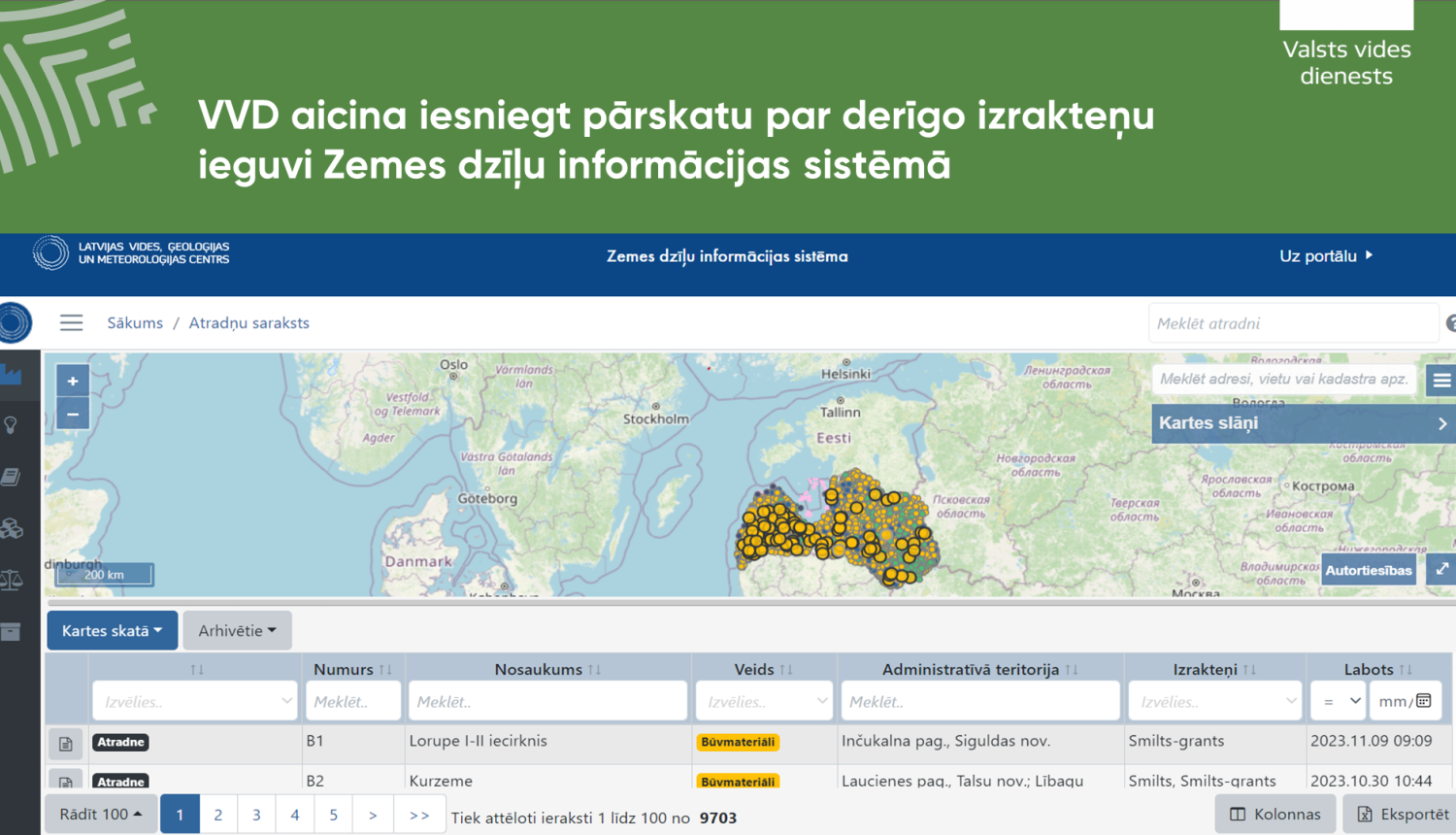Open the Kartes skatā menu
Screen dimensions: 1456x835
pos(112,629)
